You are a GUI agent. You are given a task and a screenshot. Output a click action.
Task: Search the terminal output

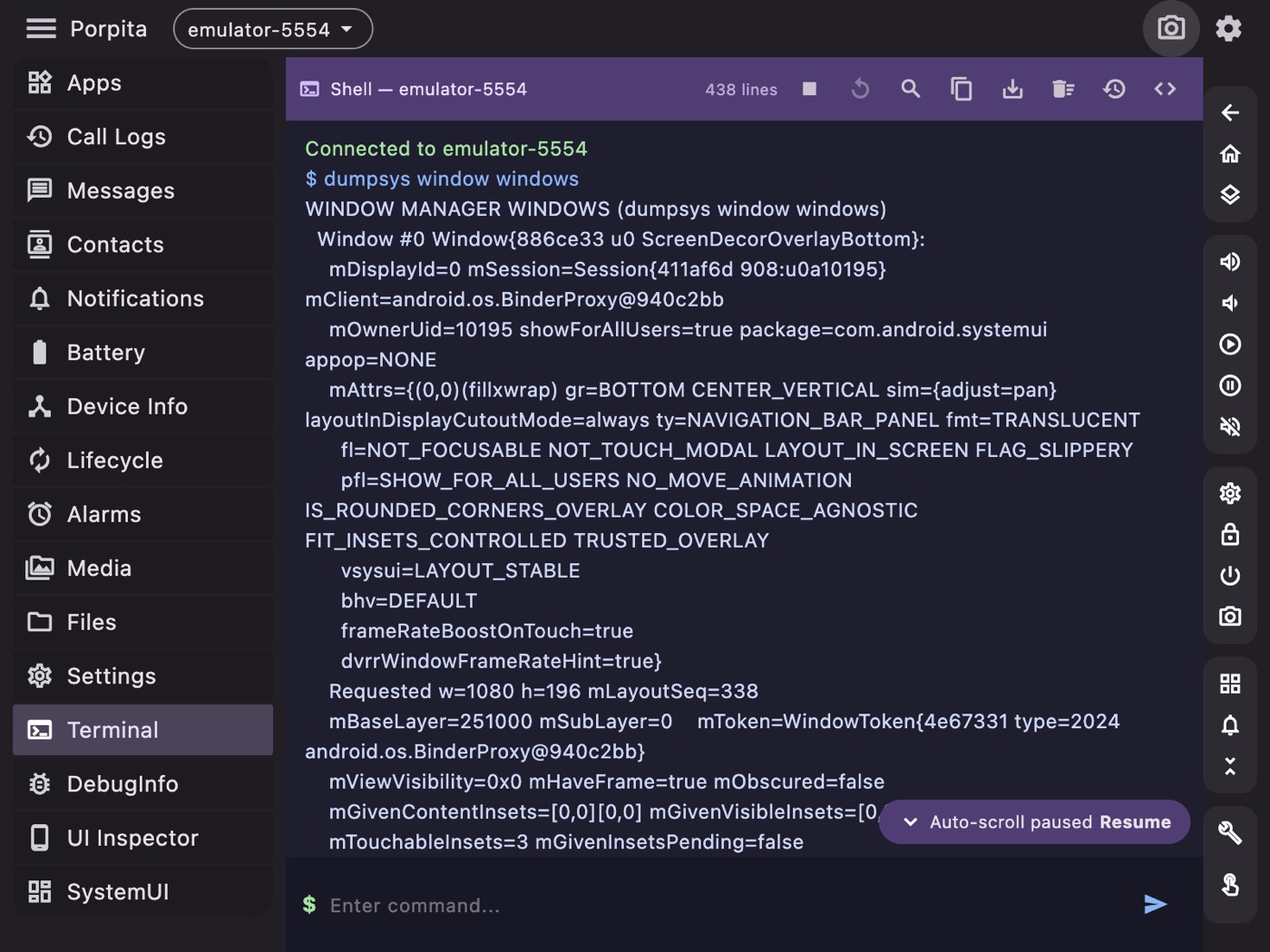click(x=911, y=89)
